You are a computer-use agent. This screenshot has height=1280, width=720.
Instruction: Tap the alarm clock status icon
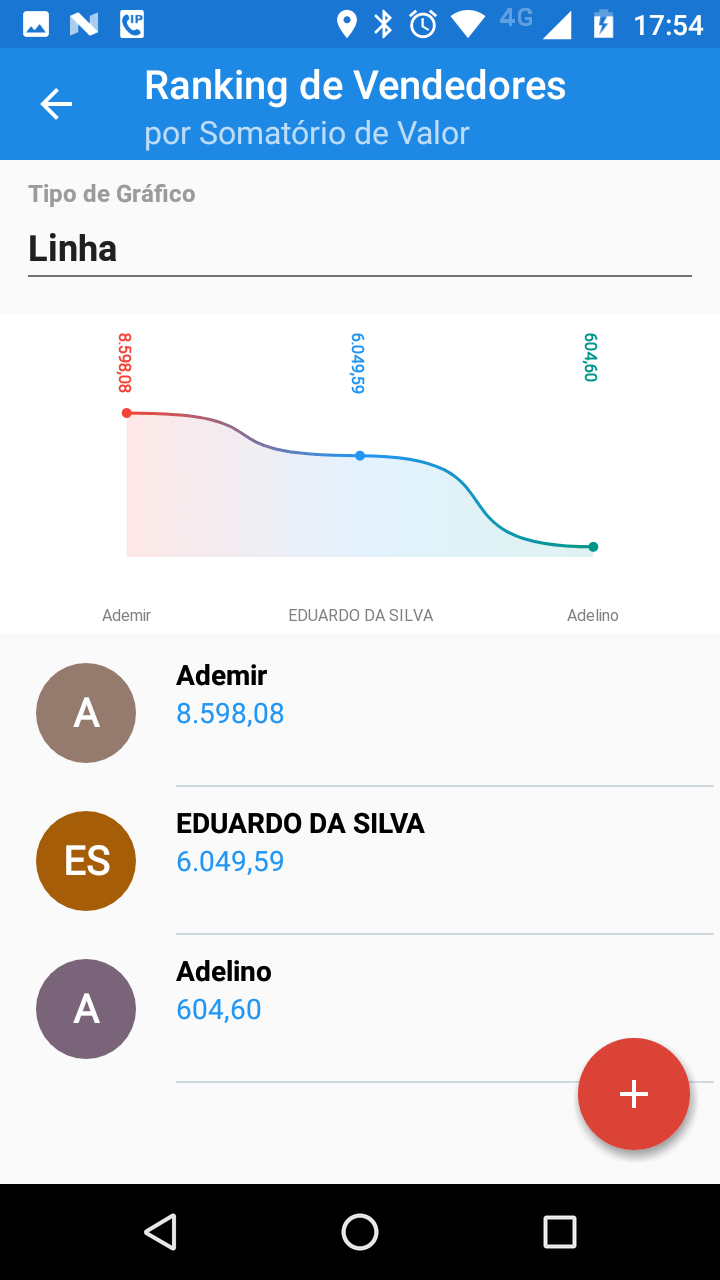click(x=423, y=24)
